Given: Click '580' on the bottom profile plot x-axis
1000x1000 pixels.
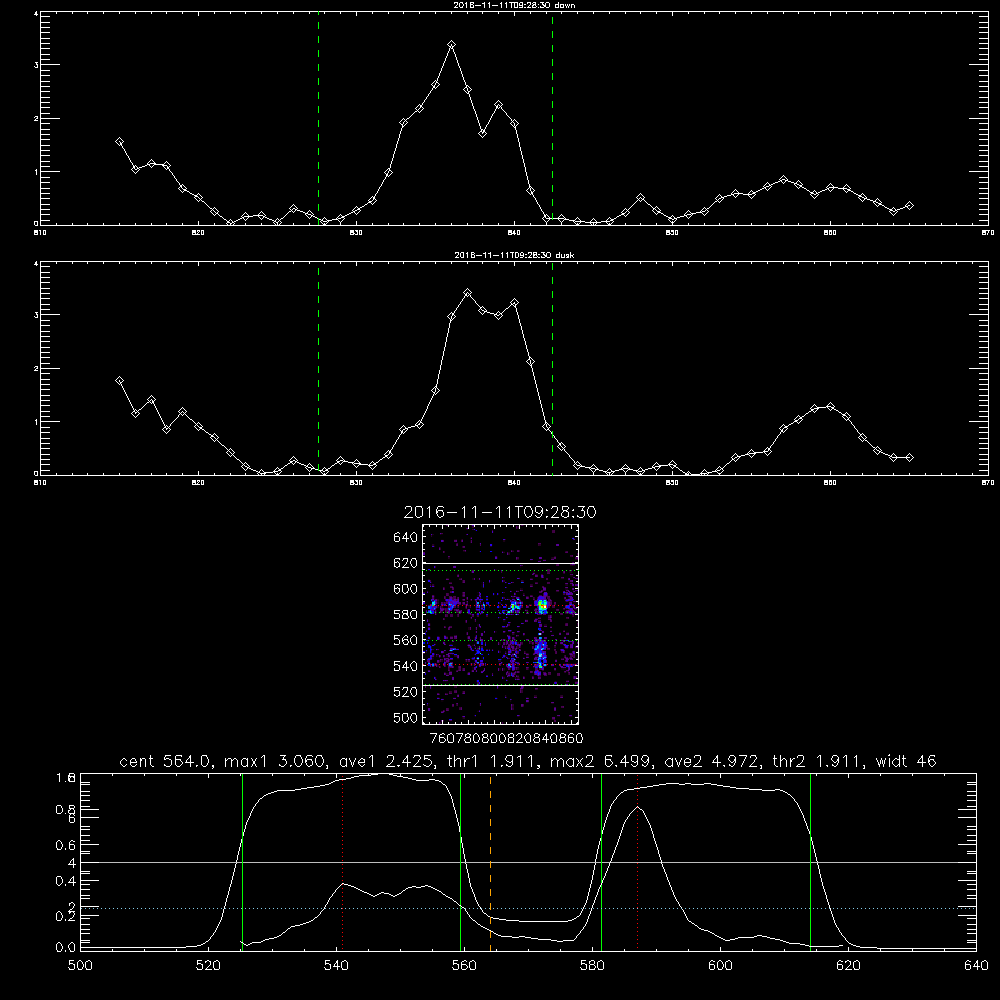Looking at the screenshot, I should [x=592, y=966].
